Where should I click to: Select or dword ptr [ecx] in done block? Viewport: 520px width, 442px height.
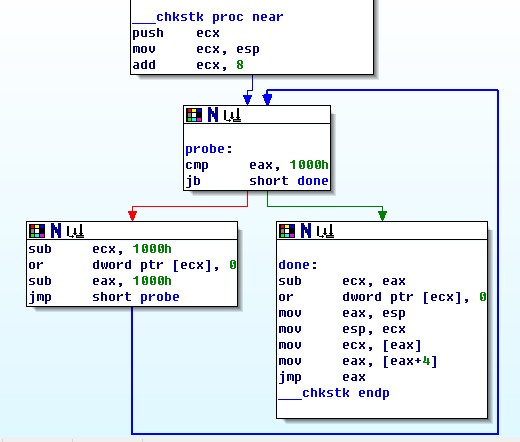[382, 297]
